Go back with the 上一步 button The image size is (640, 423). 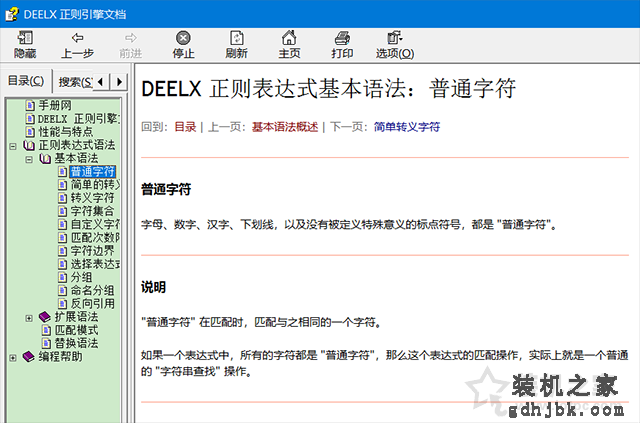(78, 45)
